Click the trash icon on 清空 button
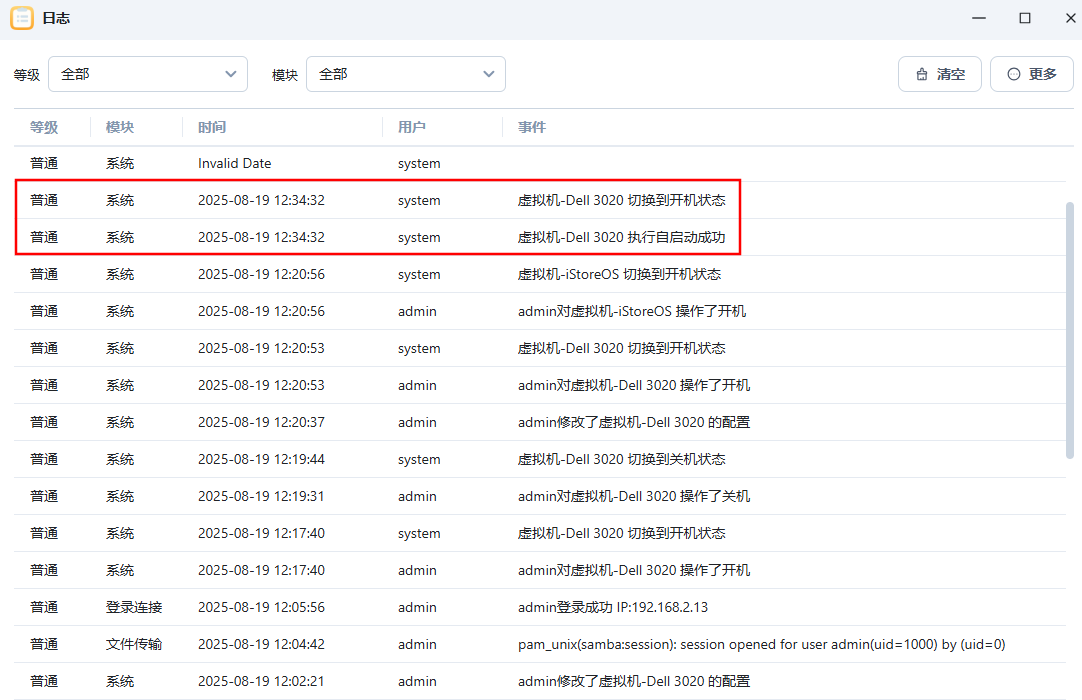 [x=921, y=74]
